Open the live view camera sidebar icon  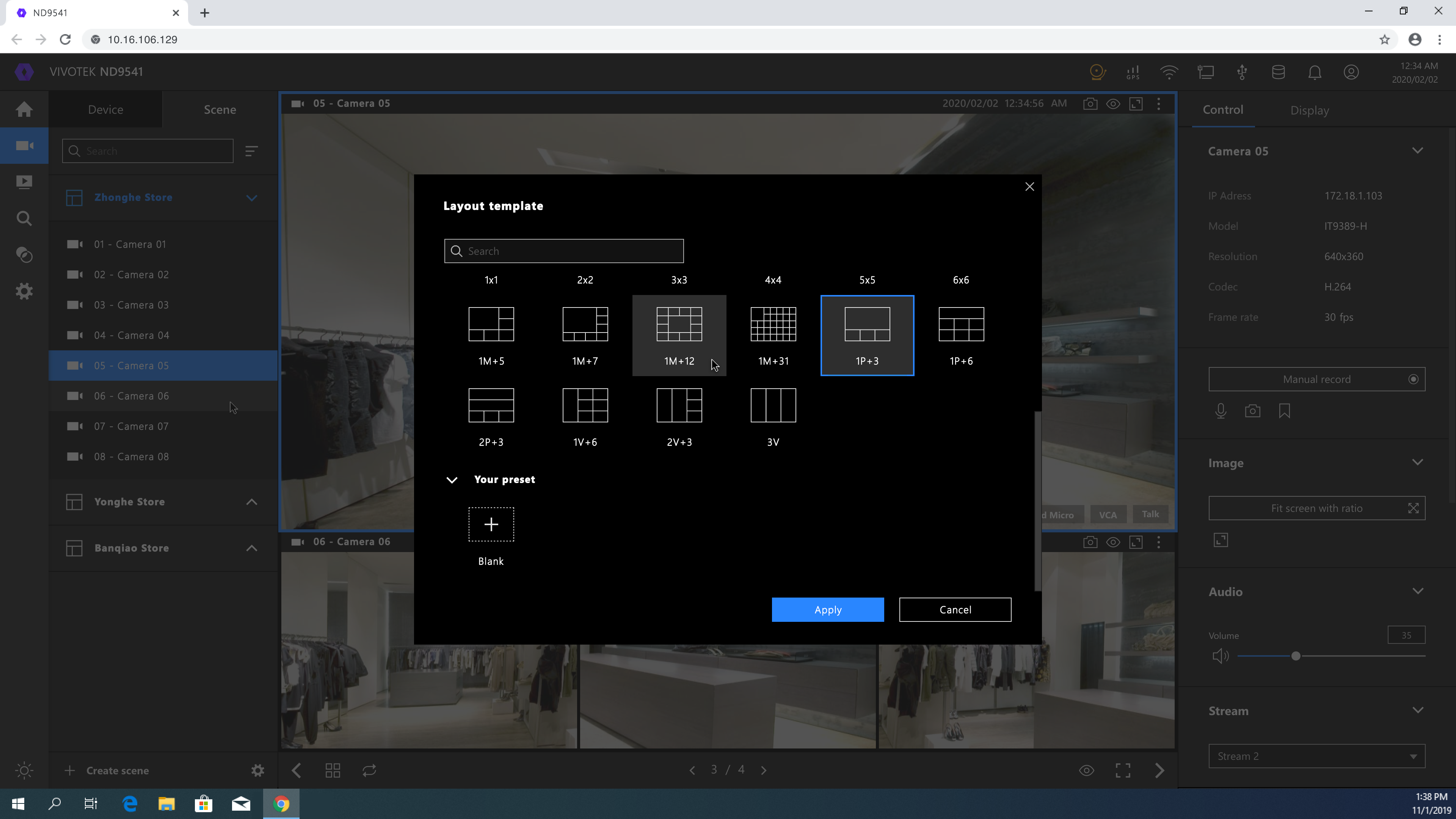tap(24, 146)
